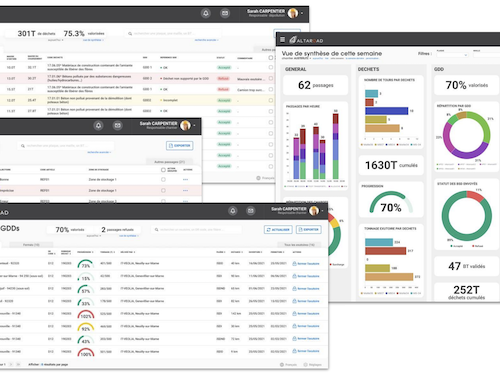Click the export icon inside the GDDs EXPORTER button
Viewport: 500px width, 375px height.
pos(300,230)
